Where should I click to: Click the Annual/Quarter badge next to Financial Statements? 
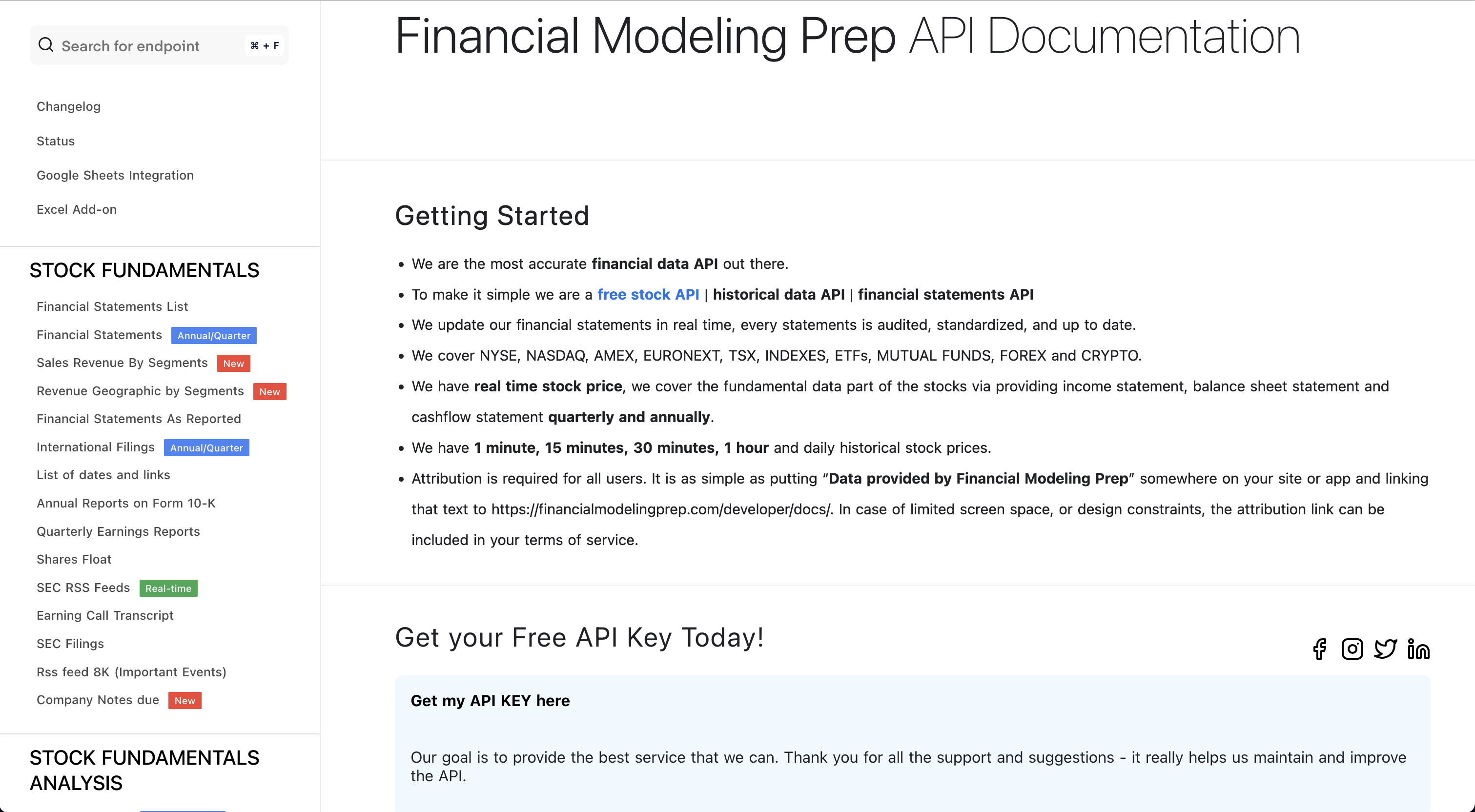pos(213,335)
